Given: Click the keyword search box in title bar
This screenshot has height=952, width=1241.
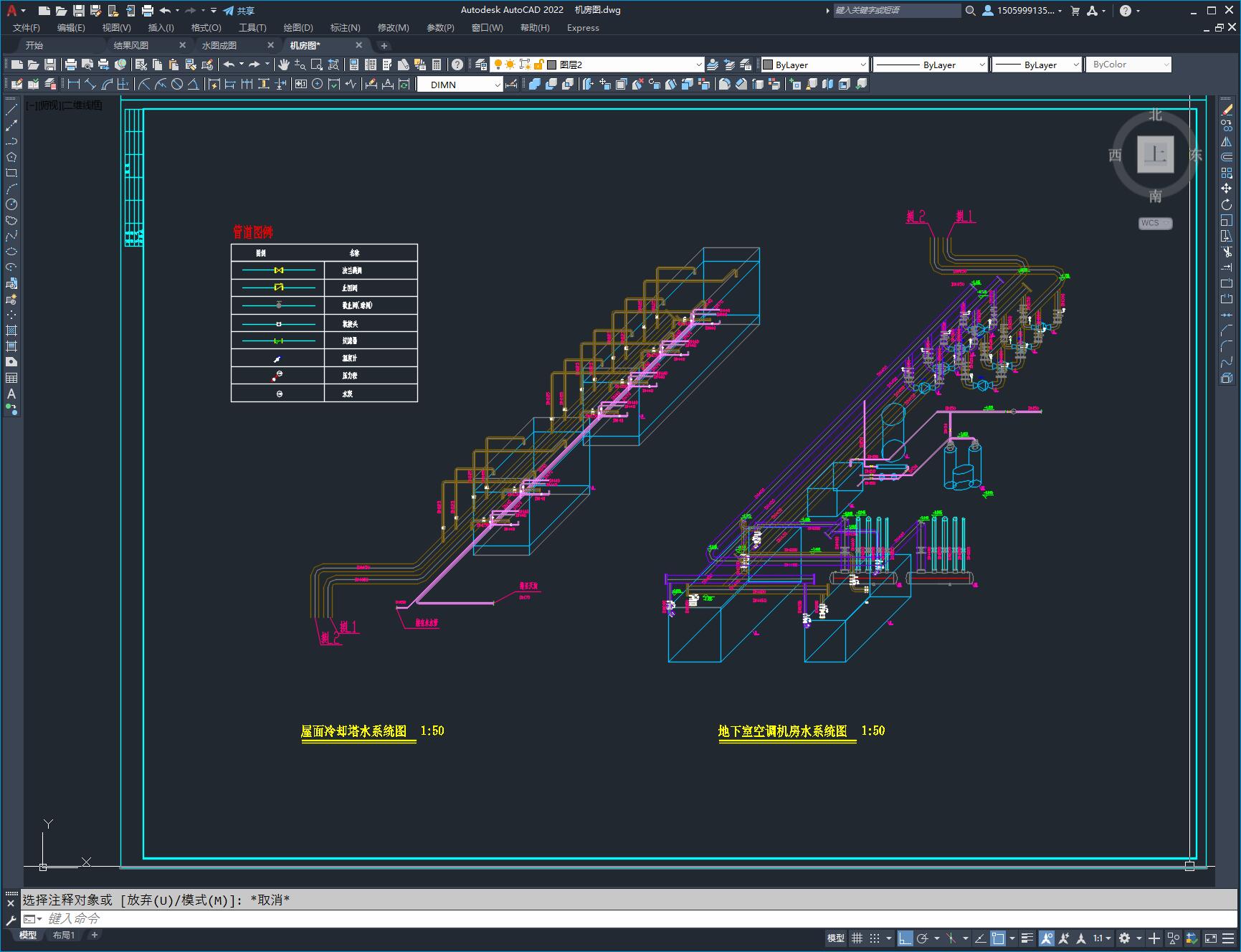Looking at the screenshot, I should [897, 10].
